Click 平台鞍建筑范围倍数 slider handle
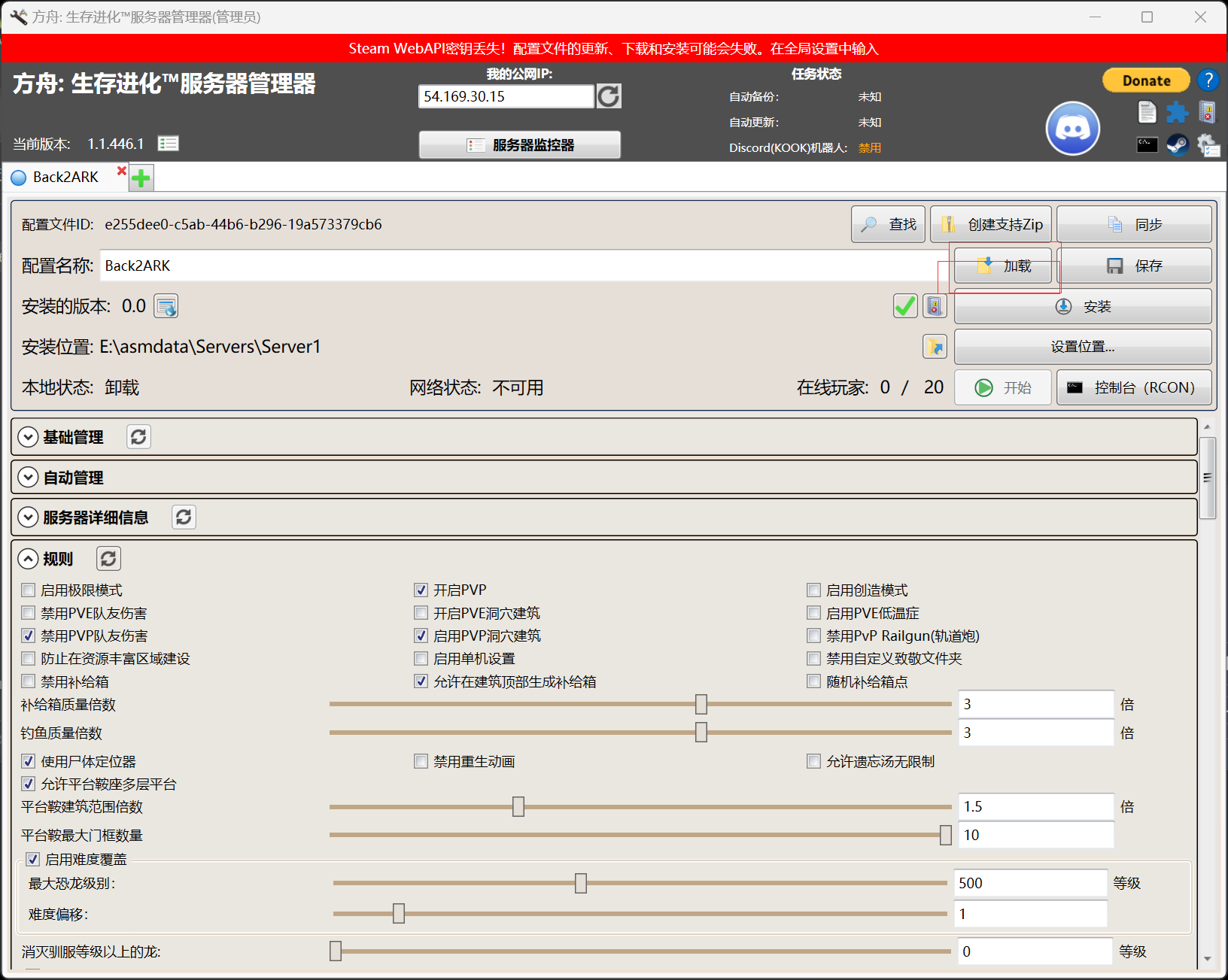 518,806
